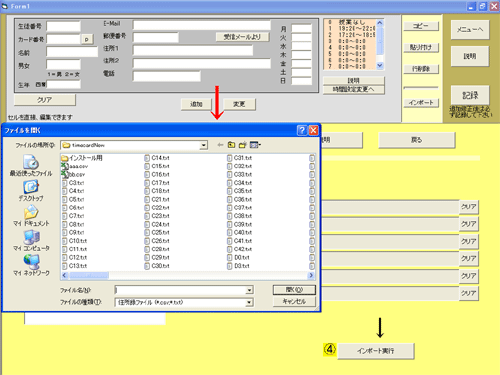Click left arrow of file list scrollbar
Image resolution: width=500 pixels, height=375 pixels.
click(65, 275)
